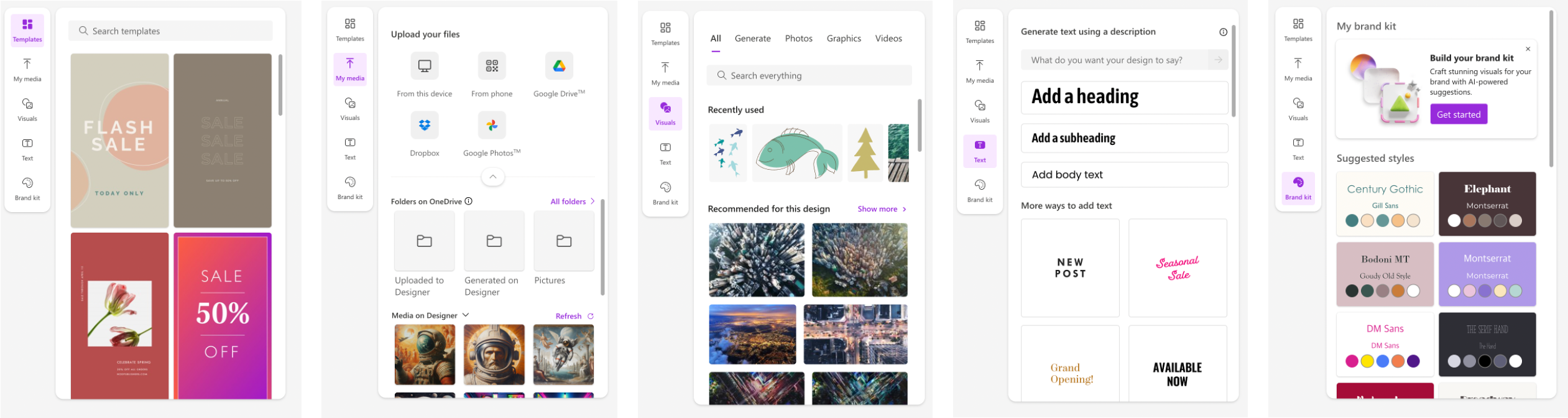Insert the dolphins graphic from Recently used
Viewport: 1568px width, 418px height.
[x=728, y=153]
